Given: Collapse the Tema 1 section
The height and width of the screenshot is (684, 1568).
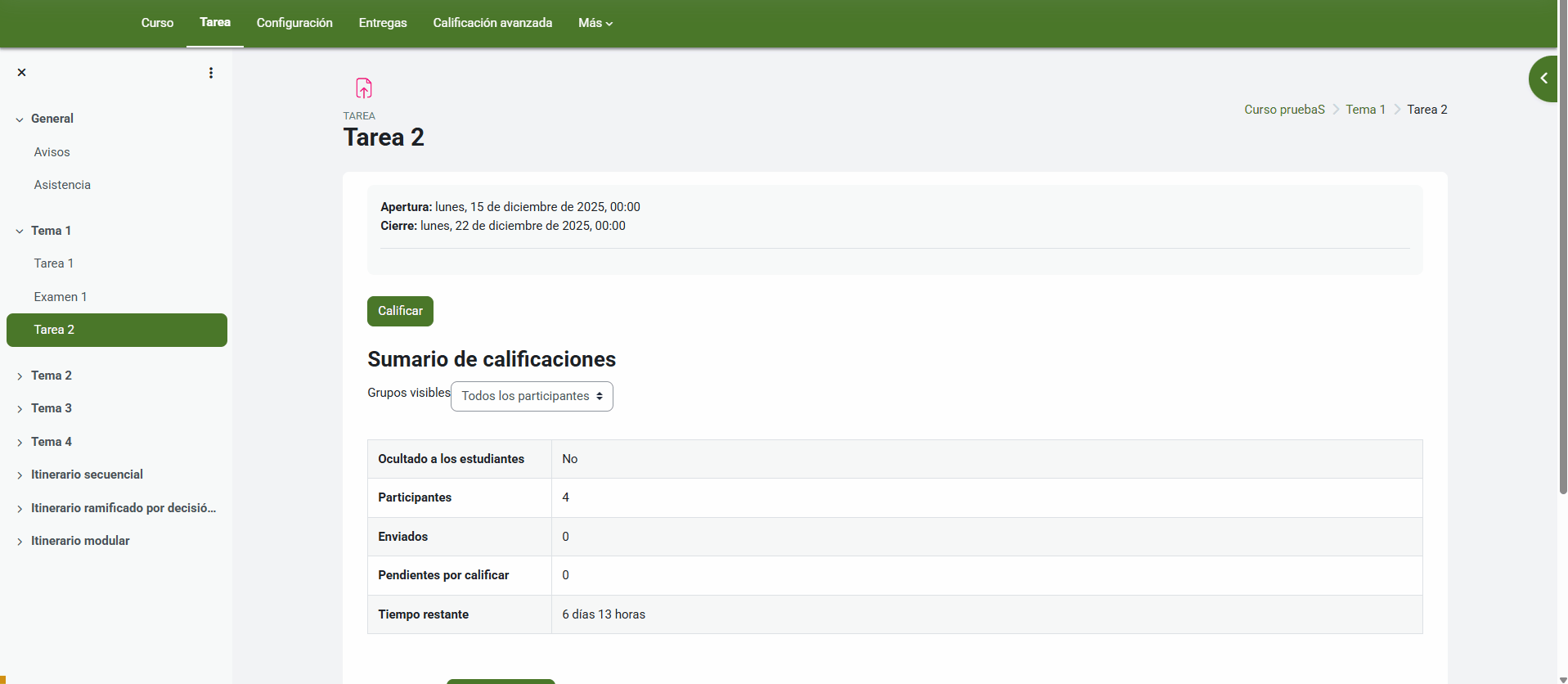Looking at the screenshot, I should (x=20, y=232).
